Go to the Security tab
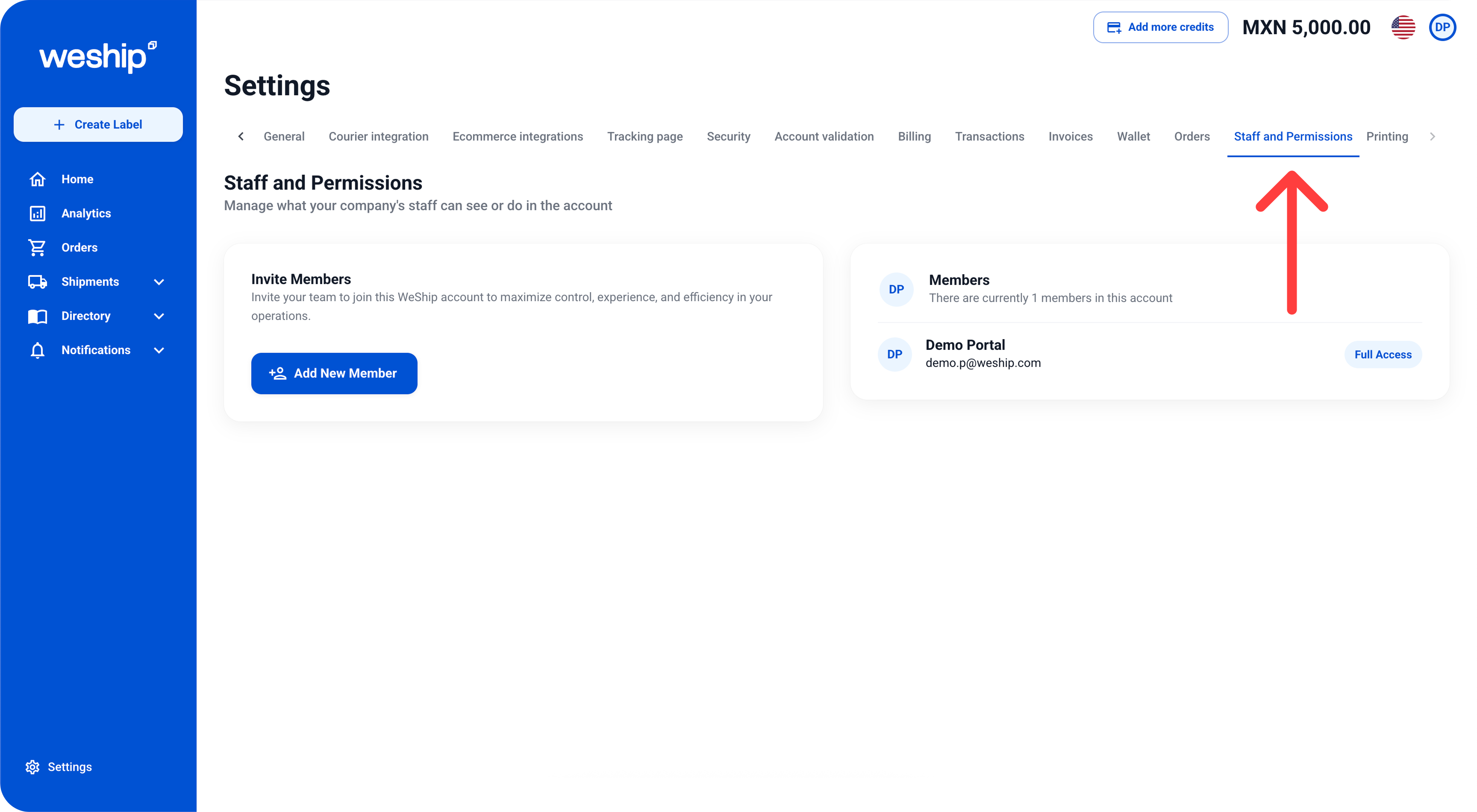 pyautogui.click(x=728, y=136)
